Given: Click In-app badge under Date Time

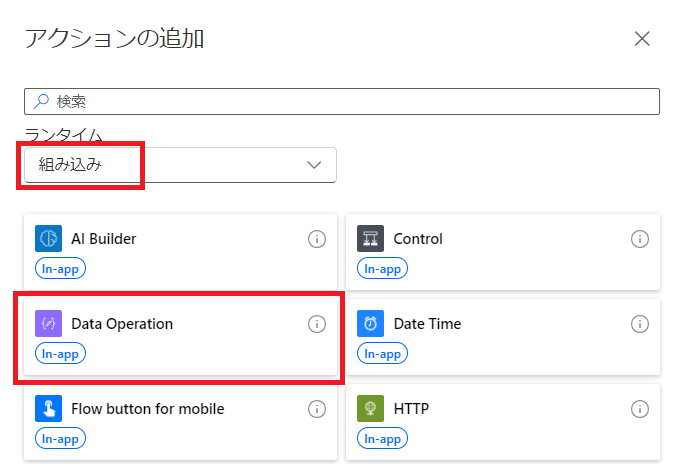Looking at the screenshot, I should [382, 353].
